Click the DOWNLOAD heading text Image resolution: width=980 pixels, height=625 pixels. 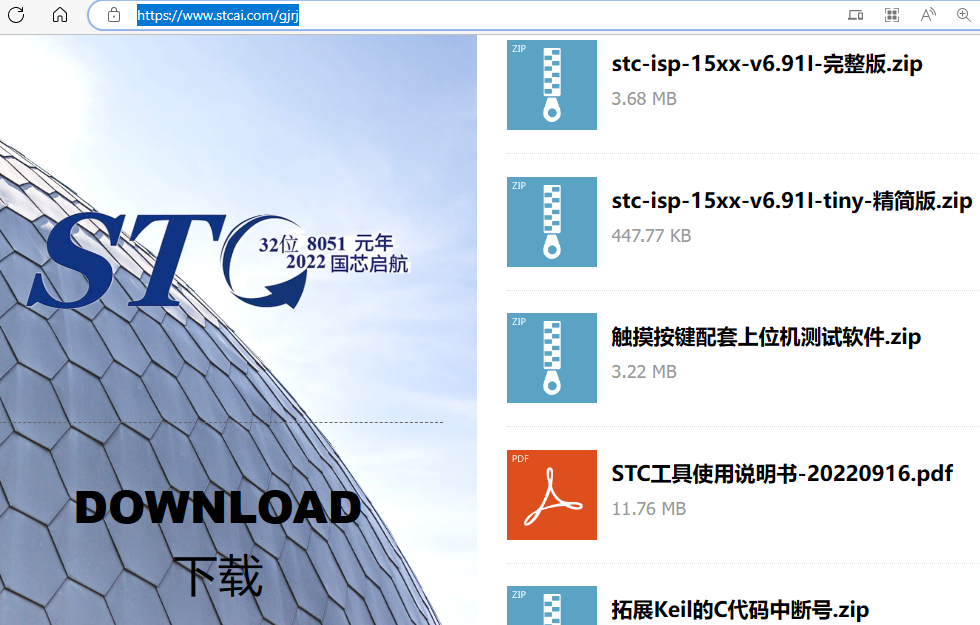tap(218, 507)
